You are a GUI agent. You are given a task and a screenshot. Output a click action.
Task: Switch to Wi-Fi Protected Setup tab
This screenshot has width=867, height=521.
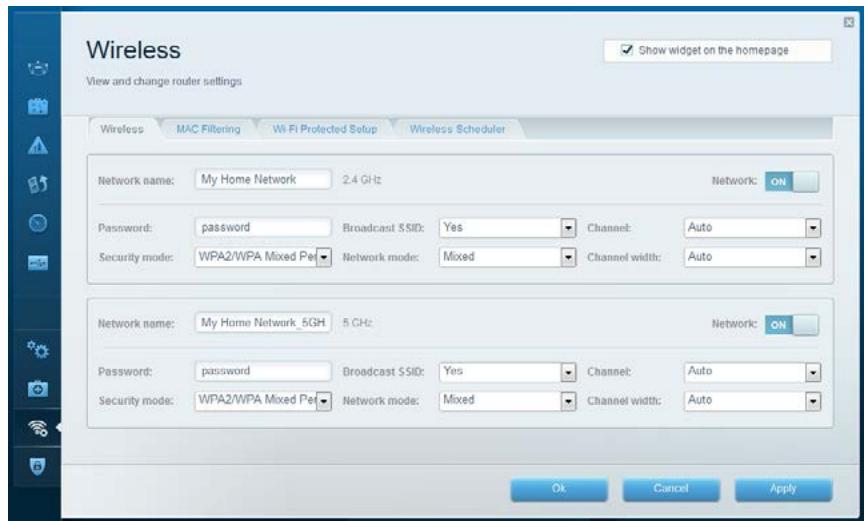tap(325, 129)
